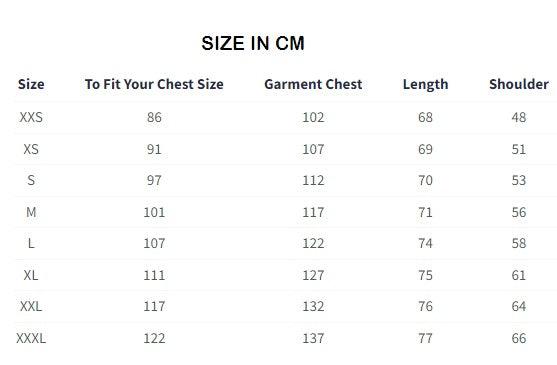Select the S size label
Screen dimensions: 557x365
(x=31, y=180)
